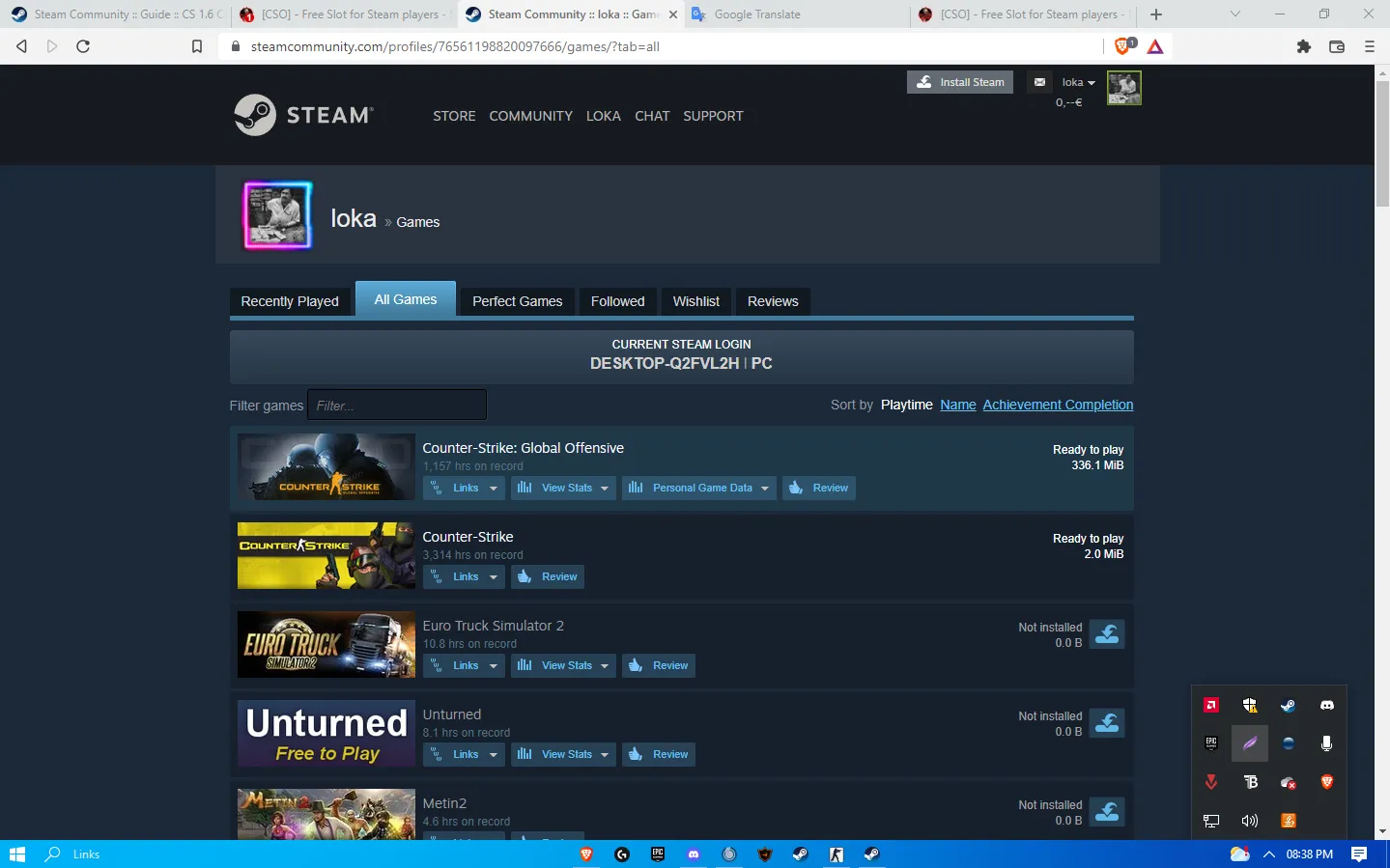This screenshot has width=1390, height=868.
Task: Open the Followed tab
Action: point(618,301)
